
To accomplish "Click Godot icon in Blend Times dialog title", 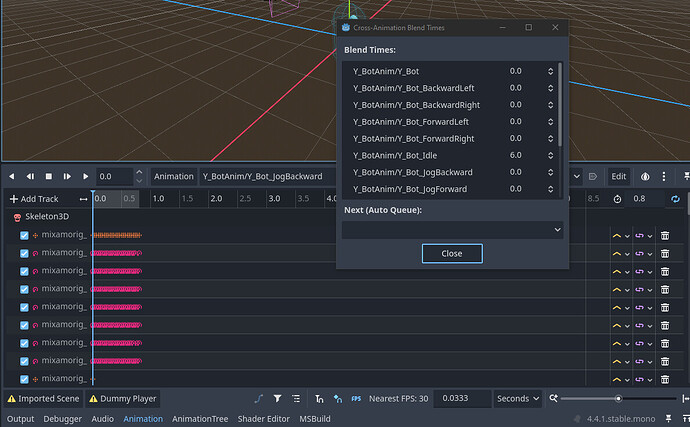I will tap(346, 27).
